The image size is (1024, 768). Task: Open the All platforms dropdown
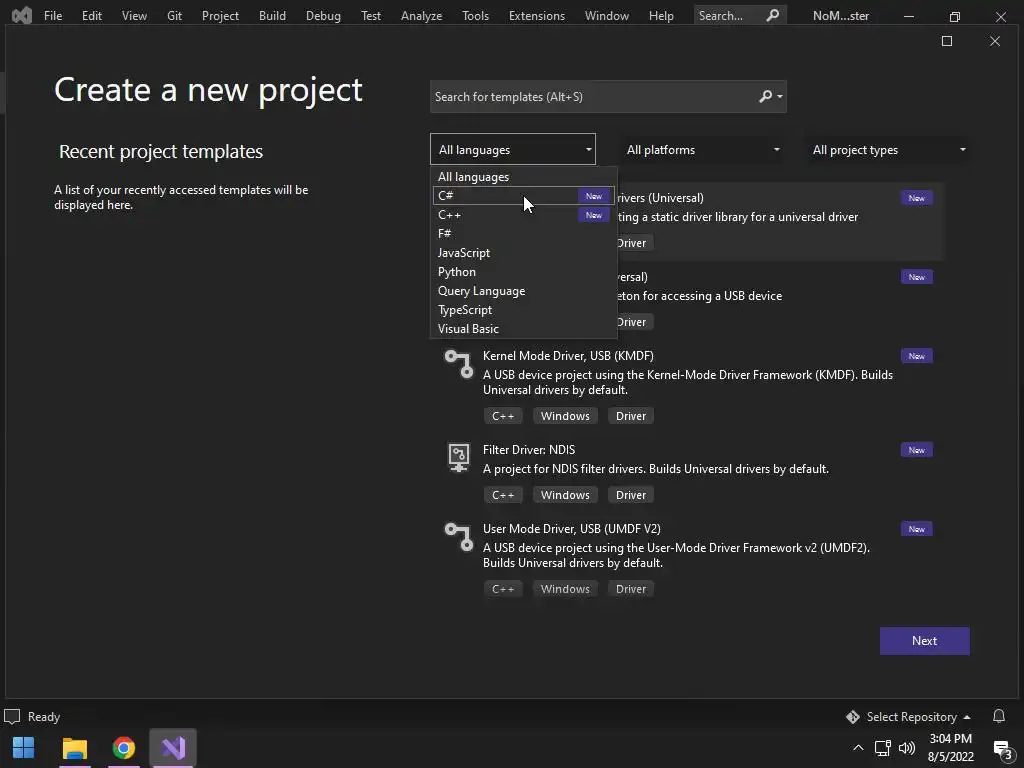701,150
